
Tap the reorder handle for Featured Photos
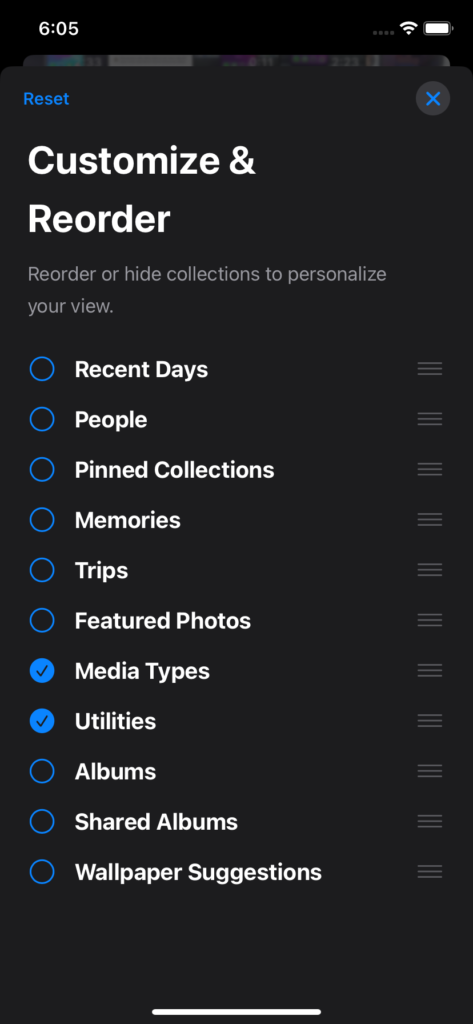430,620
